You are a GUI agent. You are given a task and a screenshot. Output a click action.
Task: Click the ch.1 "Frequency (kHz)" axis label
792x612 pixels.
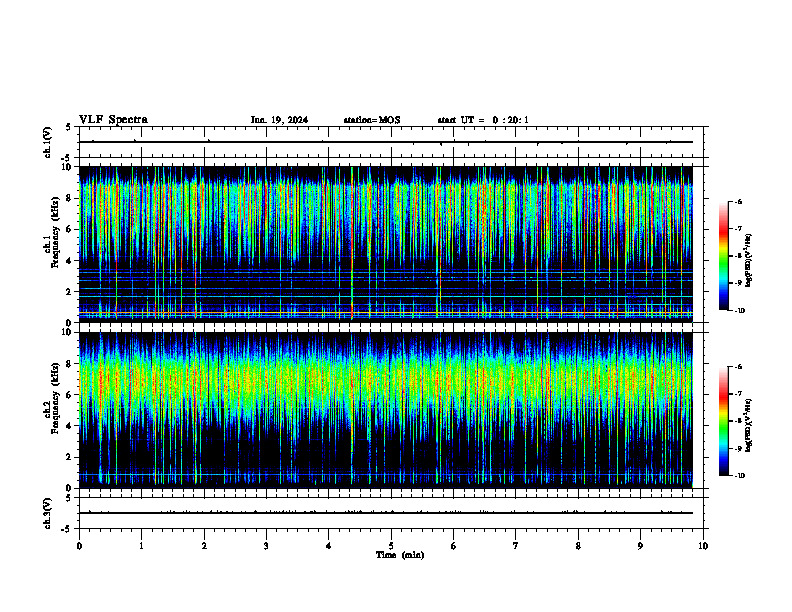point(55,230)
